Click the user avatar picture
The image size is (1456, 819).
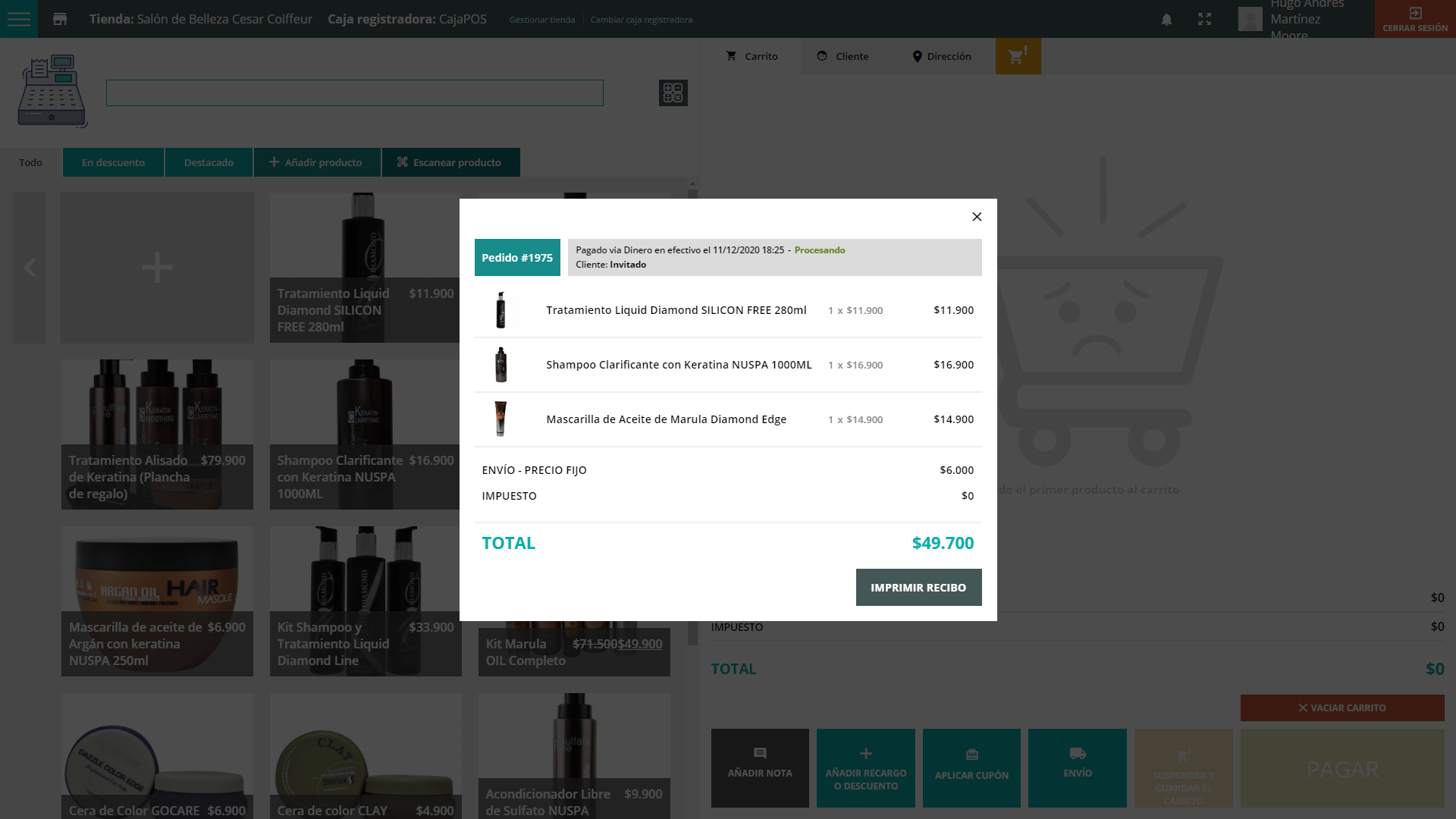[x=1250, y=19]
